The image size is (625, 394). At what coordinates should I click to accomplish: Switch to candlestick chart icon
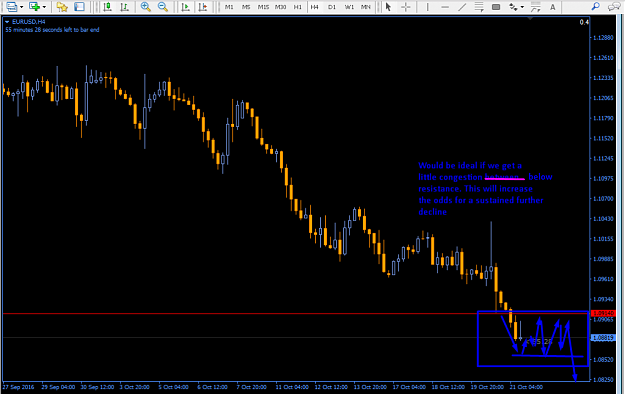107,6
